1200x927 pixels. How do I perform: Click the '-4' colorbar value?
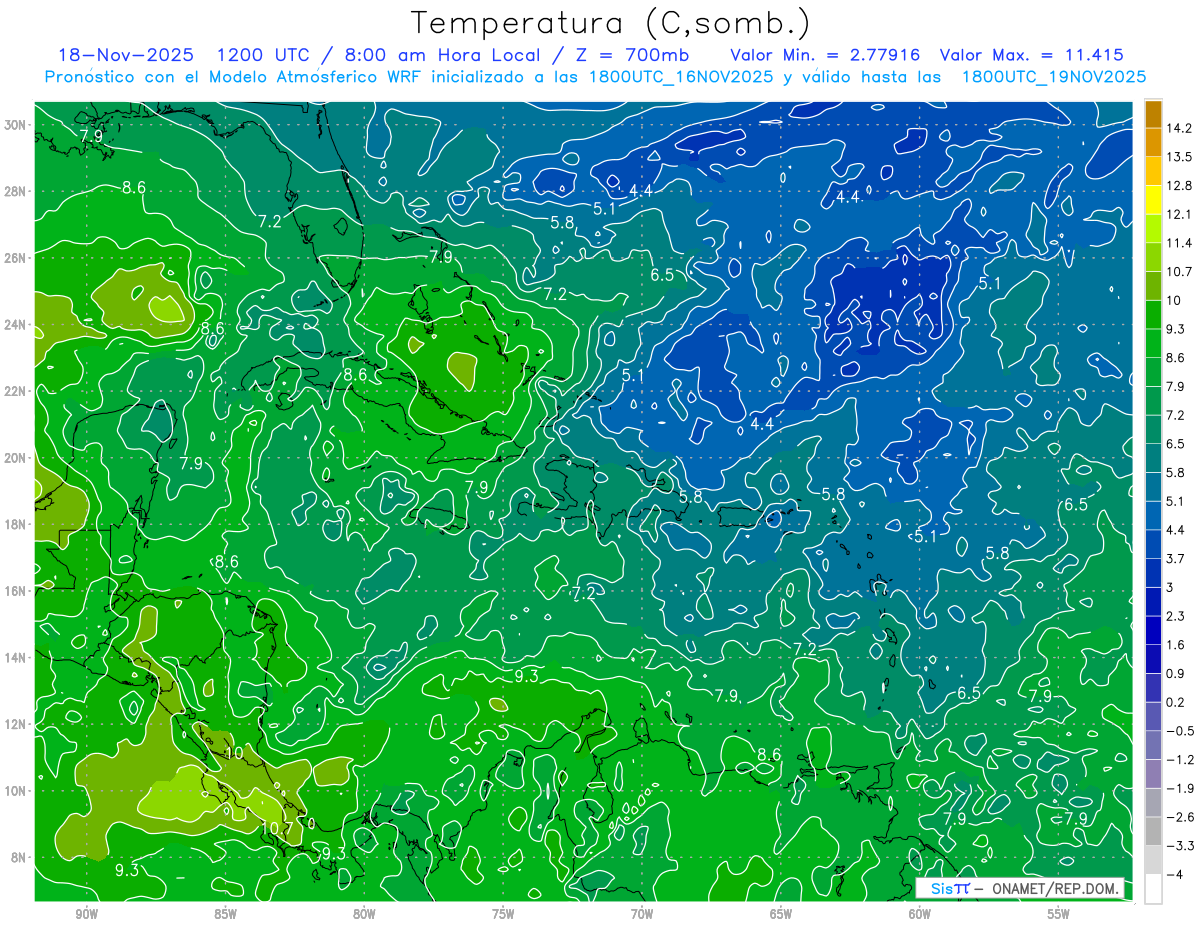(x=1174, y=875)
